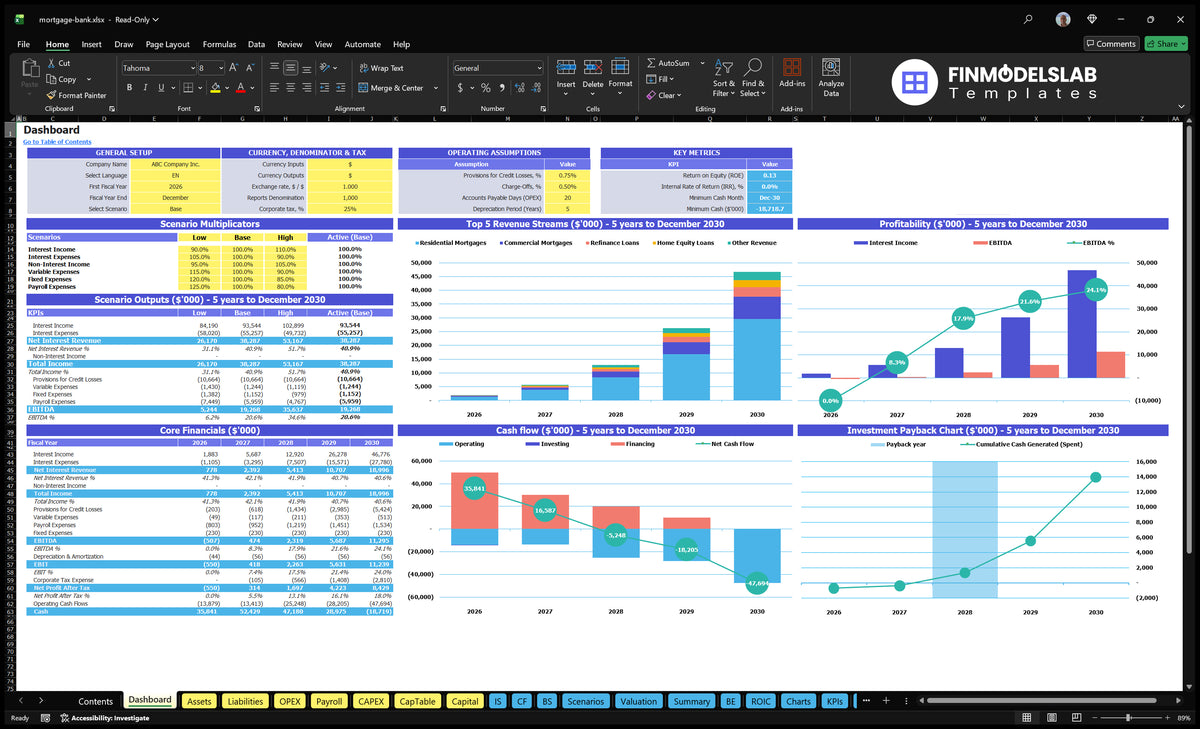Open the Clear dropdown

click(x=664, y=95)
